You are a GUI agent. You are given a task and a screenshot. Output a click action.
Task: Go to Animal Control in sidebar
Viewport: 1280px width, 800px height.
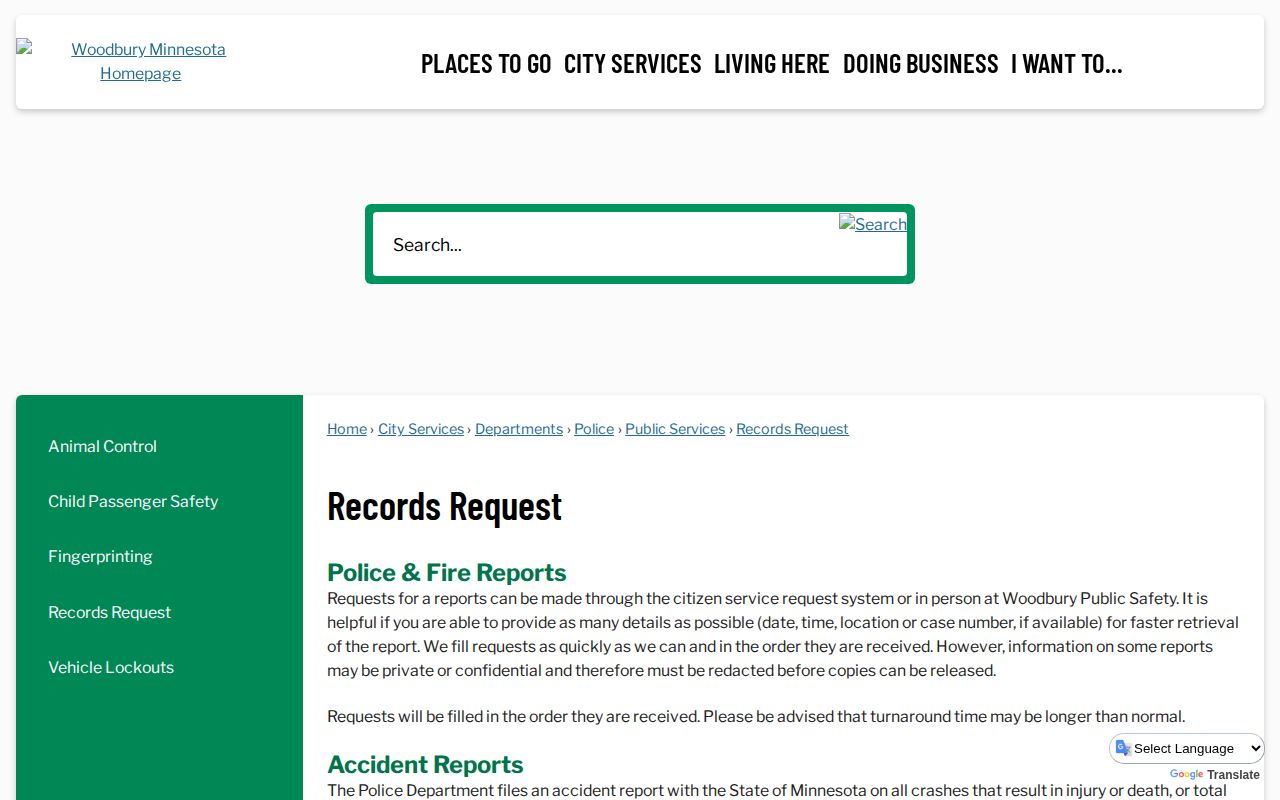click(x=102, y=446)
